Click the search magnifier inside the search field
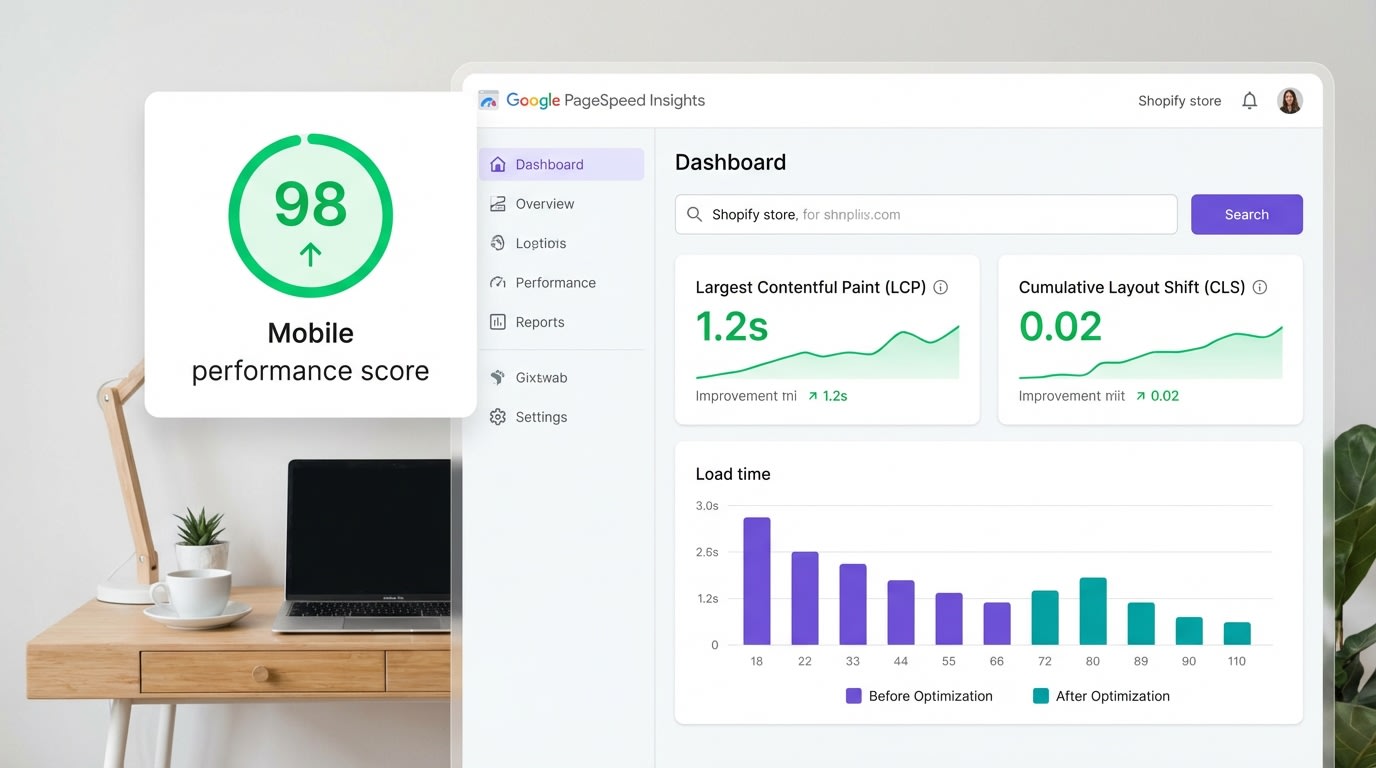The width and height of the screenshot is (1376, 768). point(695,214)
